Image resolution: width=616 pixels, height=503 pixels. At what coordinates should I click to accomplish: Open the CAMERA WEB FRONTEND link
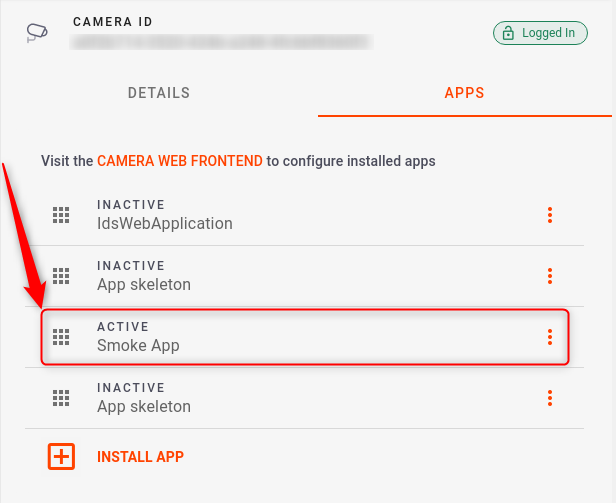click(x=180, y=161)
